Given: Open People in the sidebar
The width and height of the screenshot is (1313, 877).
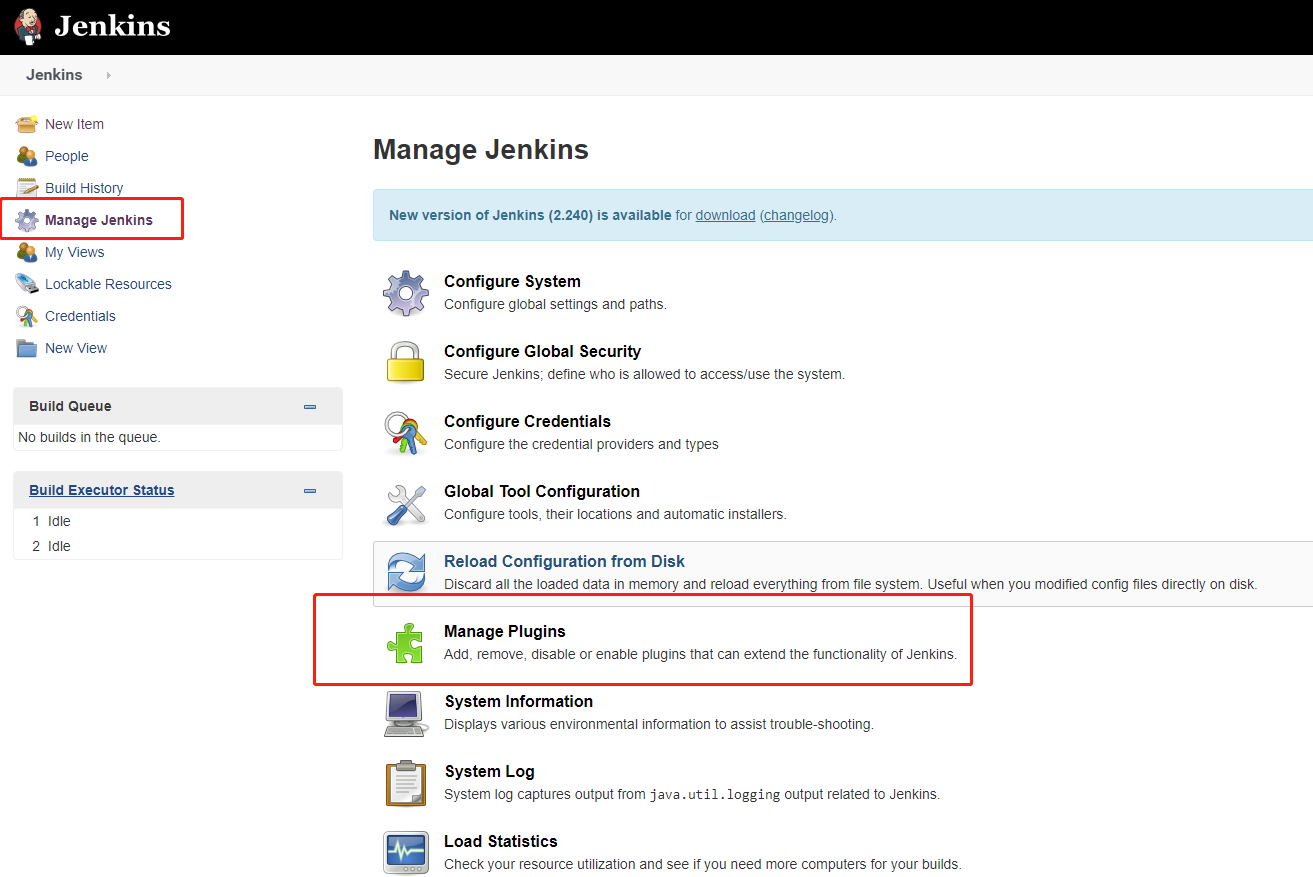Looking at the screenshot, I should pyautogui.click(x=67, y=156).
